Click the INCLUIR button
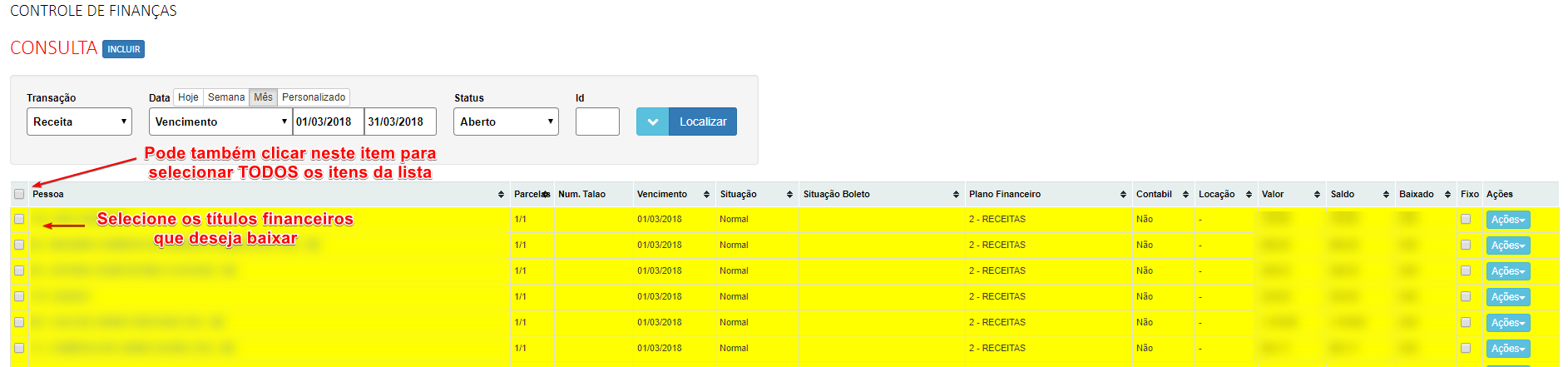The height and width of the screenshot is (367, 1568). click(123, 49)
